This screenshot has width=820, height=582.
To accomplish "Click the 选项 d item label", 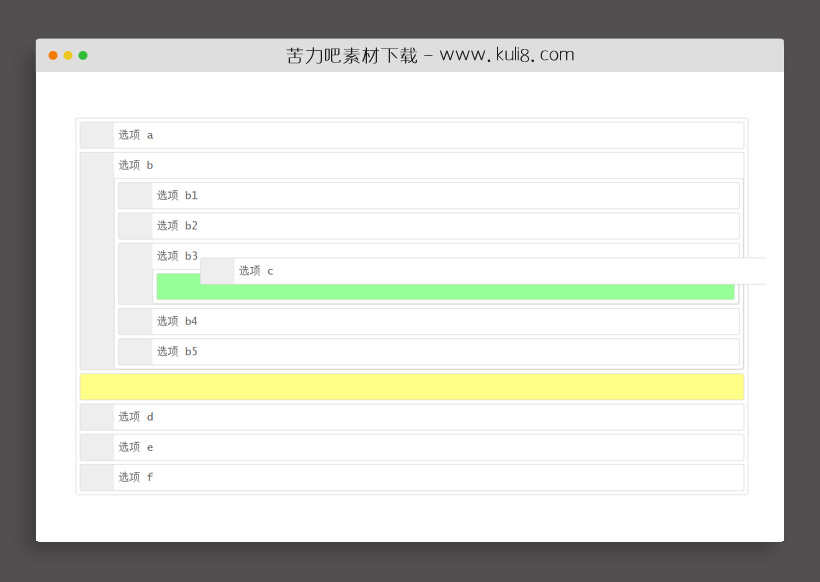I will [x=136, y=417].
